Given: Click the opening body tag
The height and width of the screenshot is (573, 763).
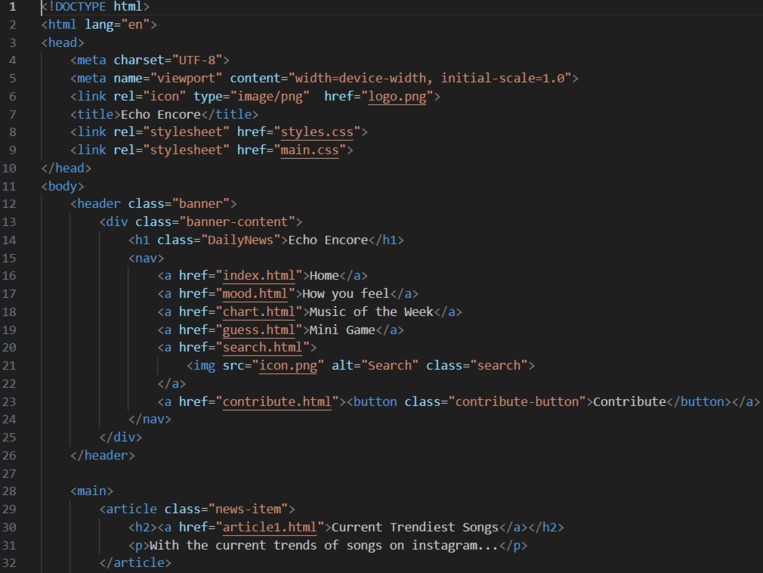Looking at the screenshot, I should point(62,186).
